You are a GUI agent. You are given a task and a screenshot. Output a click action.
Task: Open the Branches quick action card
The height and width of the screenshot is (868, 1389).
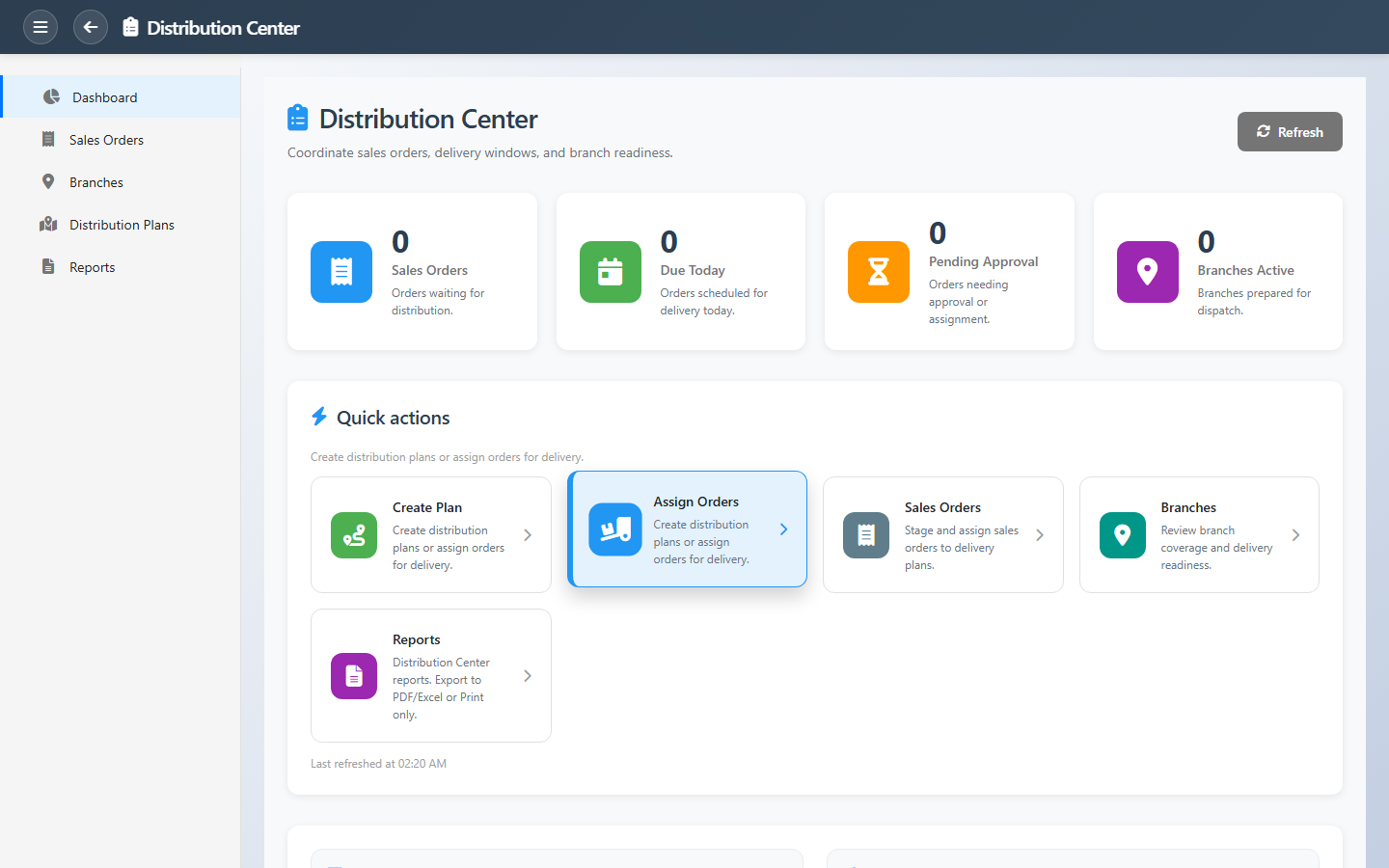click(1198, 534)
